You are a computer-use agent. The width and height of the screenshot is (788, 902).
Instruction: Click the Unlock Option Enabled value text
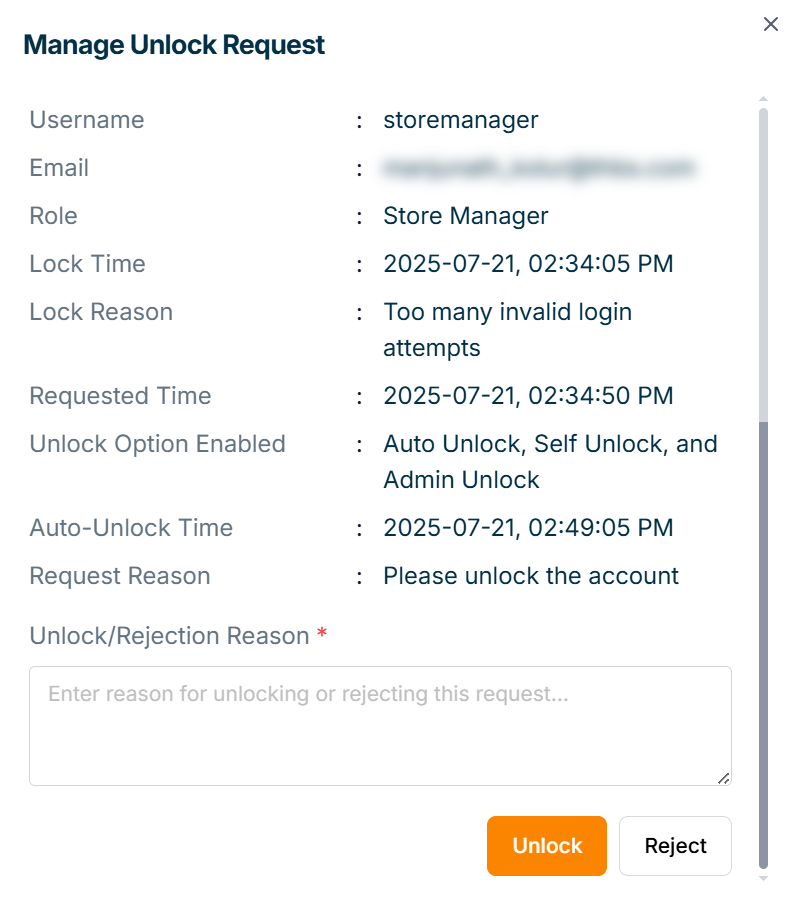tap(550, 462)
